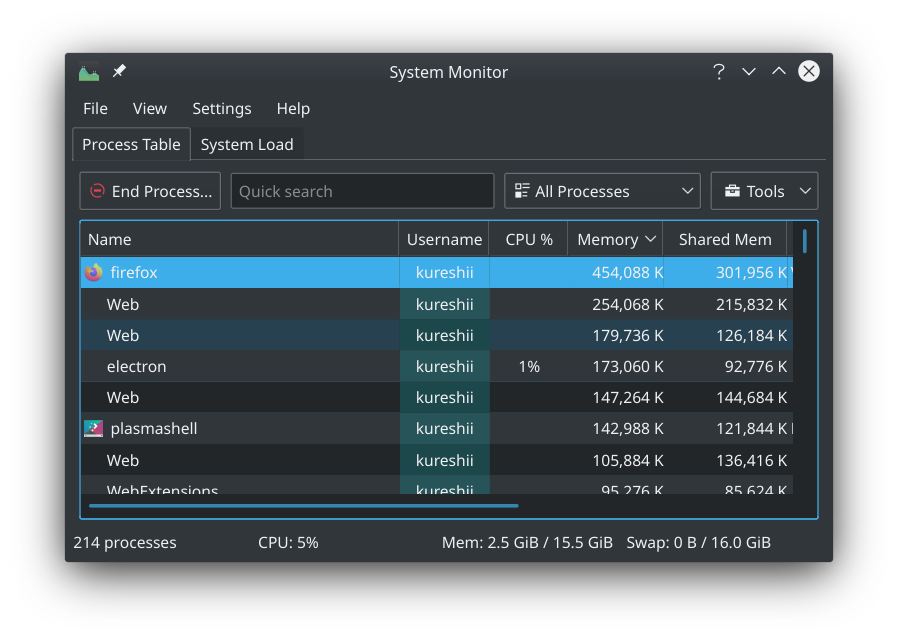
Task: Click firefox memory value 454,088 K
Action: click(x=628, y=273)
